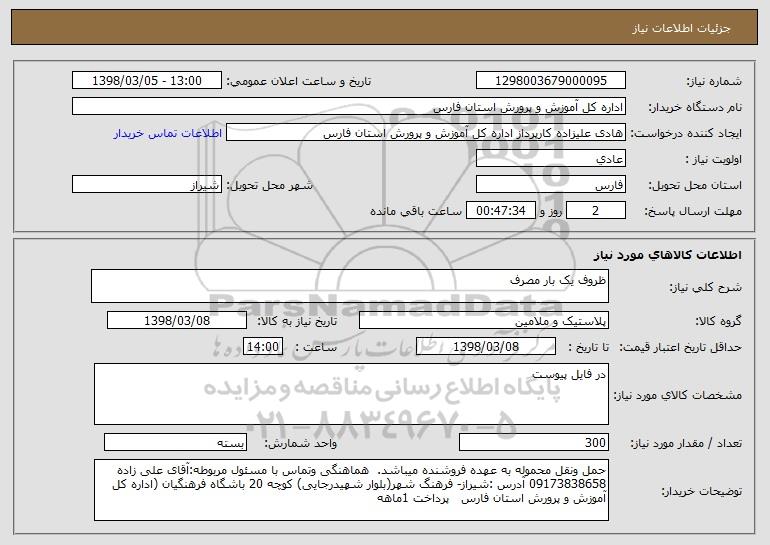Click the public announcement date field 1398/03/05 - 13:00

click(147, 80)
